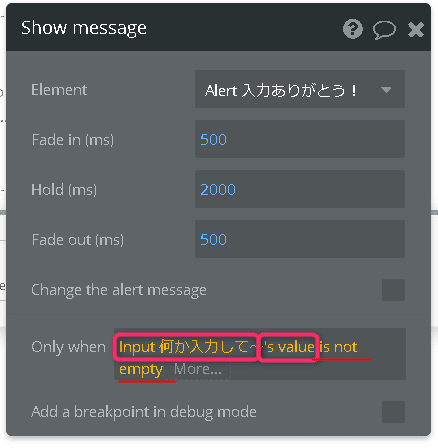Toggle Add a breakpoint in debug mode
The width and height of the screenshot is (438, 448).
click(x=393, y=412)
